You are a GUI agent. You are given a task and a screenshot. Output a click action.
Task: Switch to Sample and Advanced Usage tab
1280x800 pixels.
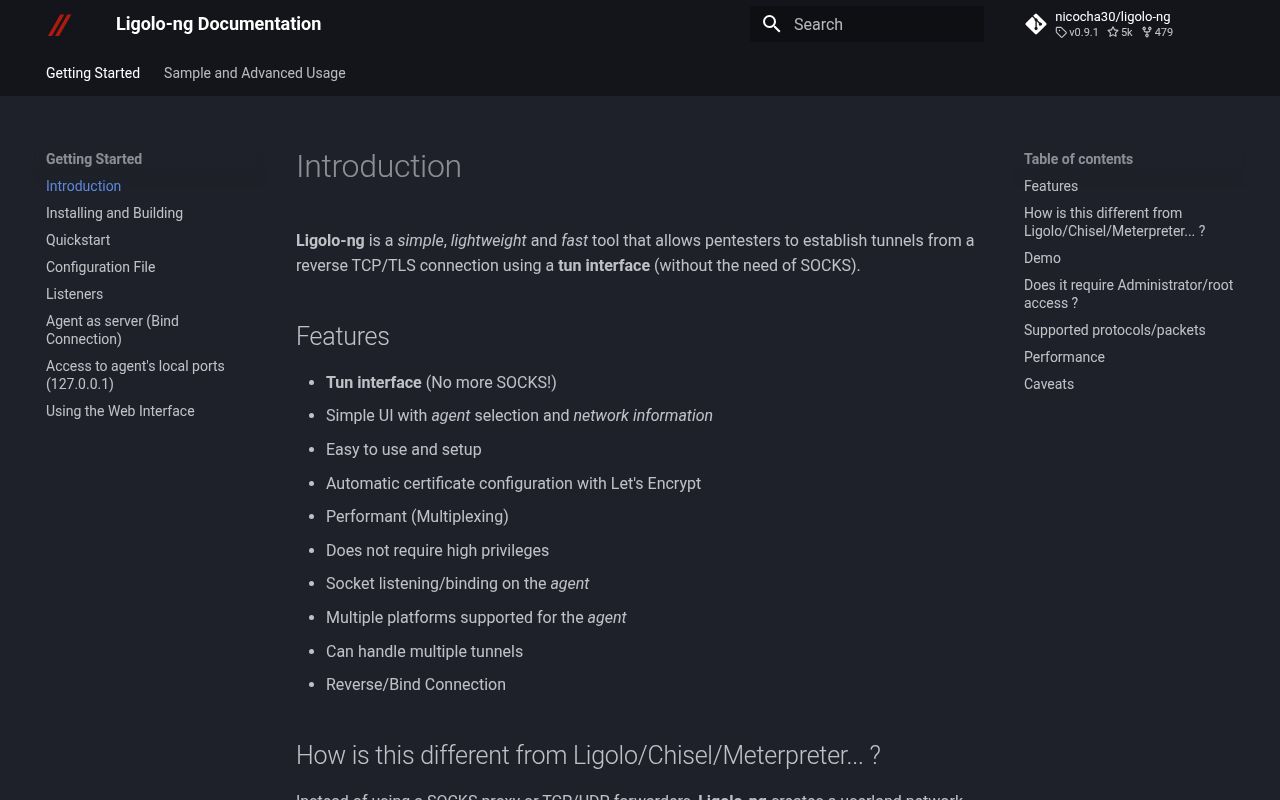click(x=255, y=73)
